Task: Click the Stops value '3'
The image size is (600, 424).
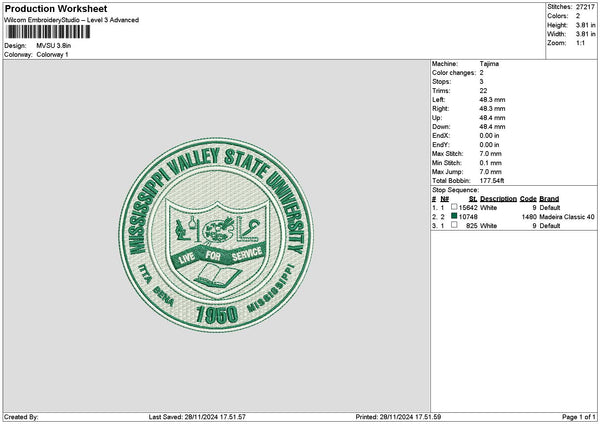Action: click(x=481, y=82)
